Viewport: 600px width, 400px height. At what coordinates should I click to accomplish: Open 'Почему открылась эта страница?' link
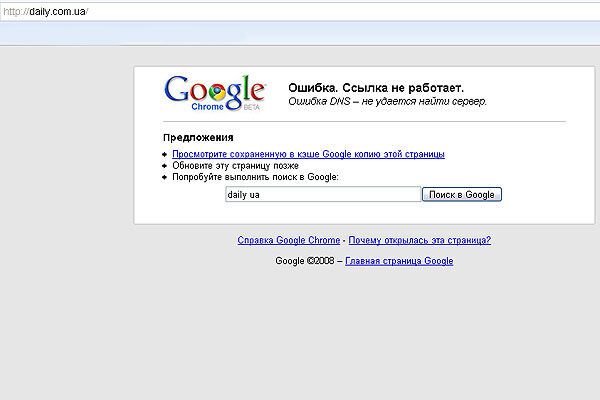[x=419, y=240]
